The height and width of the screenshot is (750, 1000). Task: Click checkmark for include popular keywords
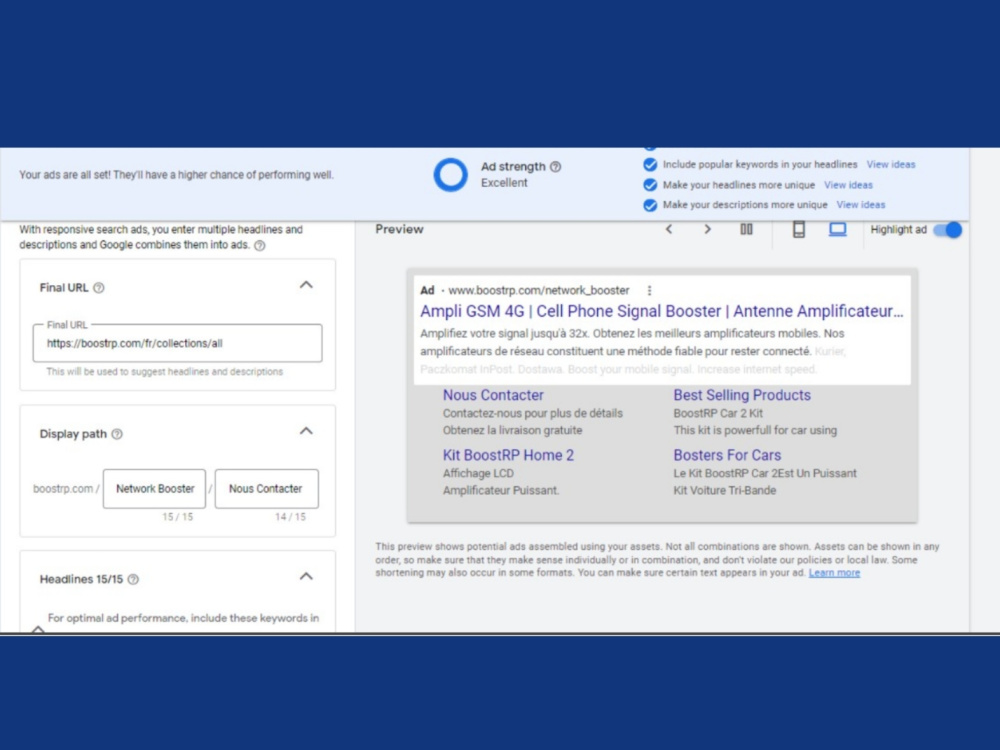click(650, 165)
